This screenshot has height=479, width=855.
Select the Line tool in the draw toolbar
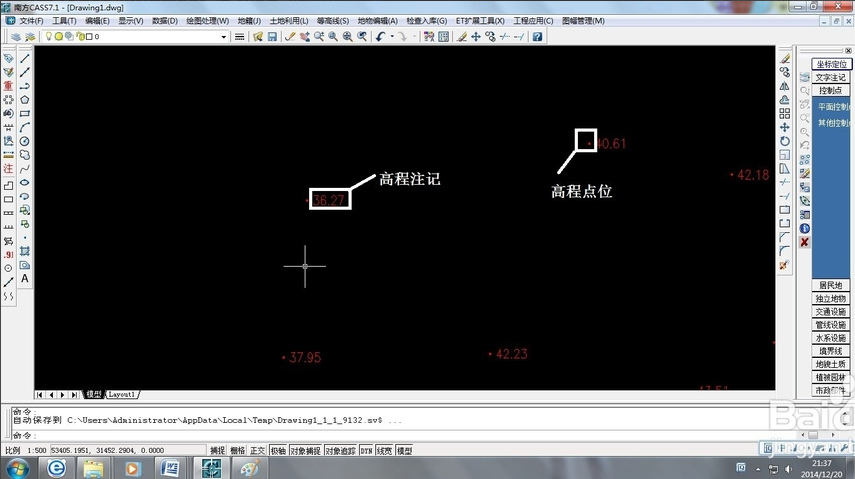coord(25,58)
